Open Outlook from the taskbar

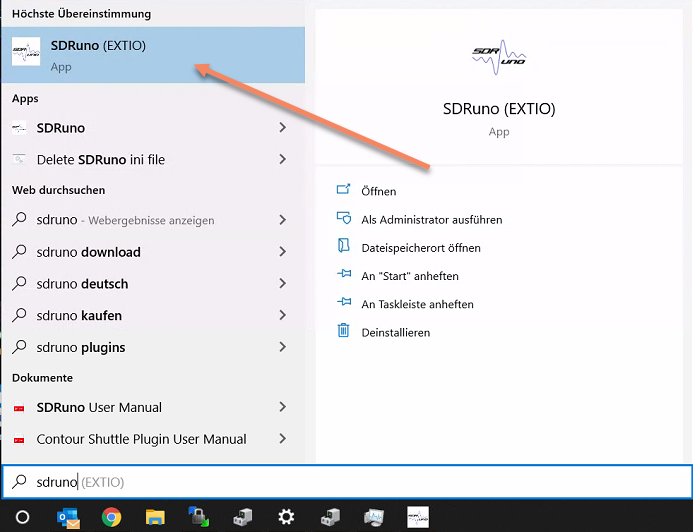(69, 517)
